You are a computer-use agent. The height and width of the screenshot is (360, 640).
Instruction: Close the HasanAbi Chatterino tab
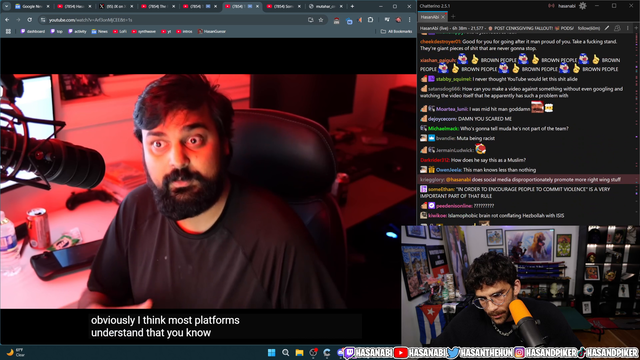[443, 17]
